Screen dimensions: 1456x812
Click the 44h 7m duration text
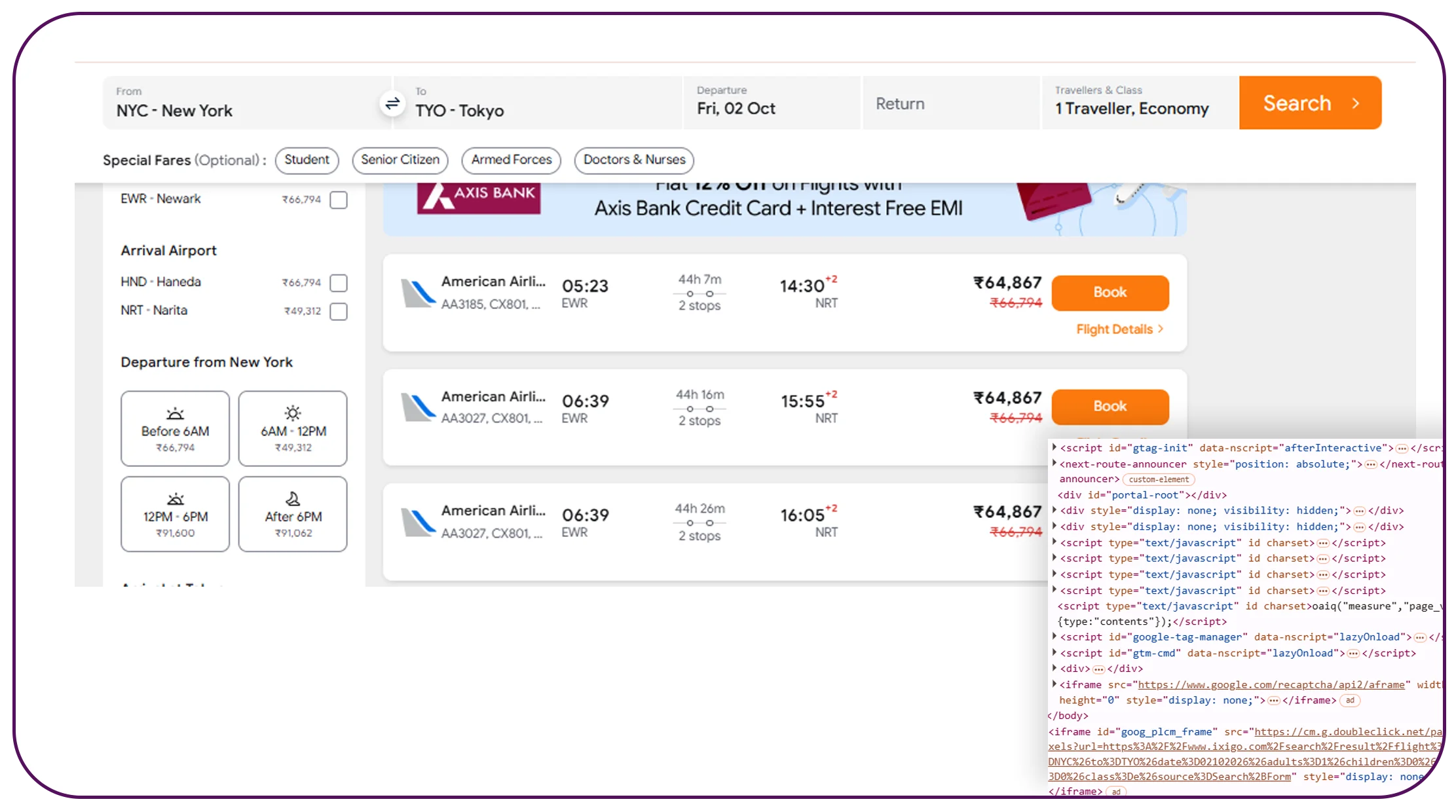[700, 280]
